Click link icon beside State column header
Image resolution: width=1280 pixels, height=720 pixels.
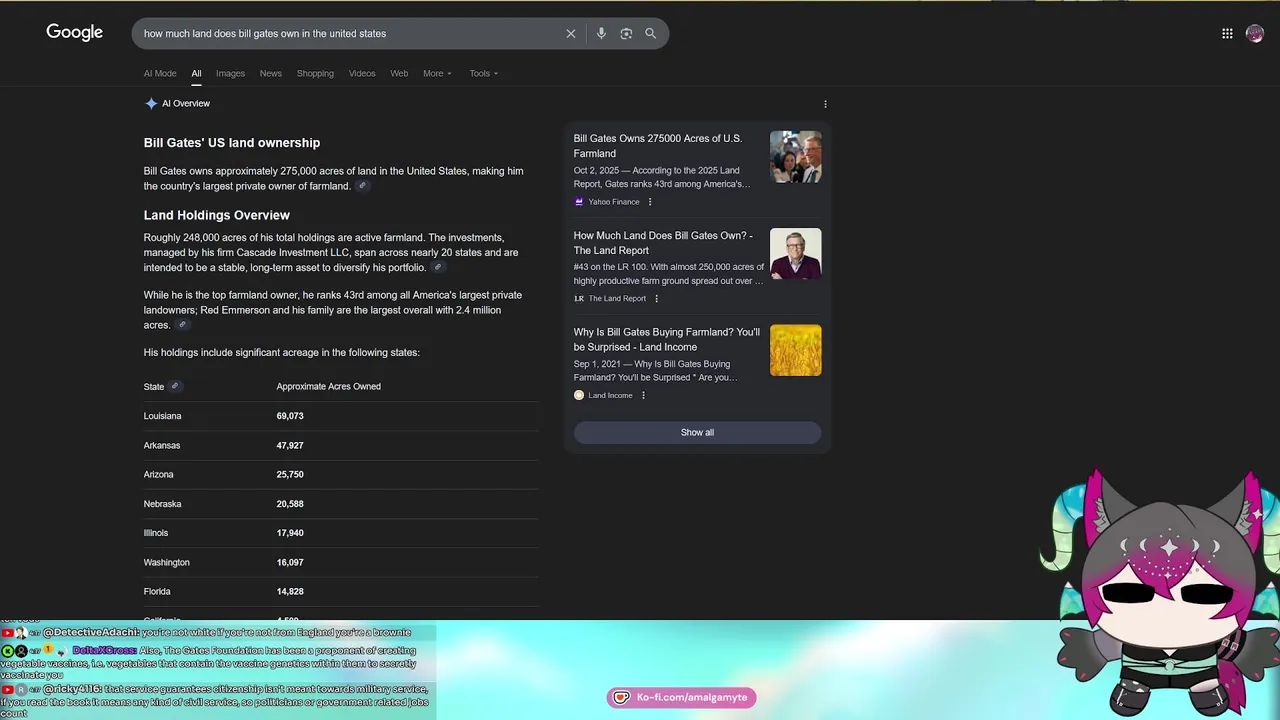(175, 386)
